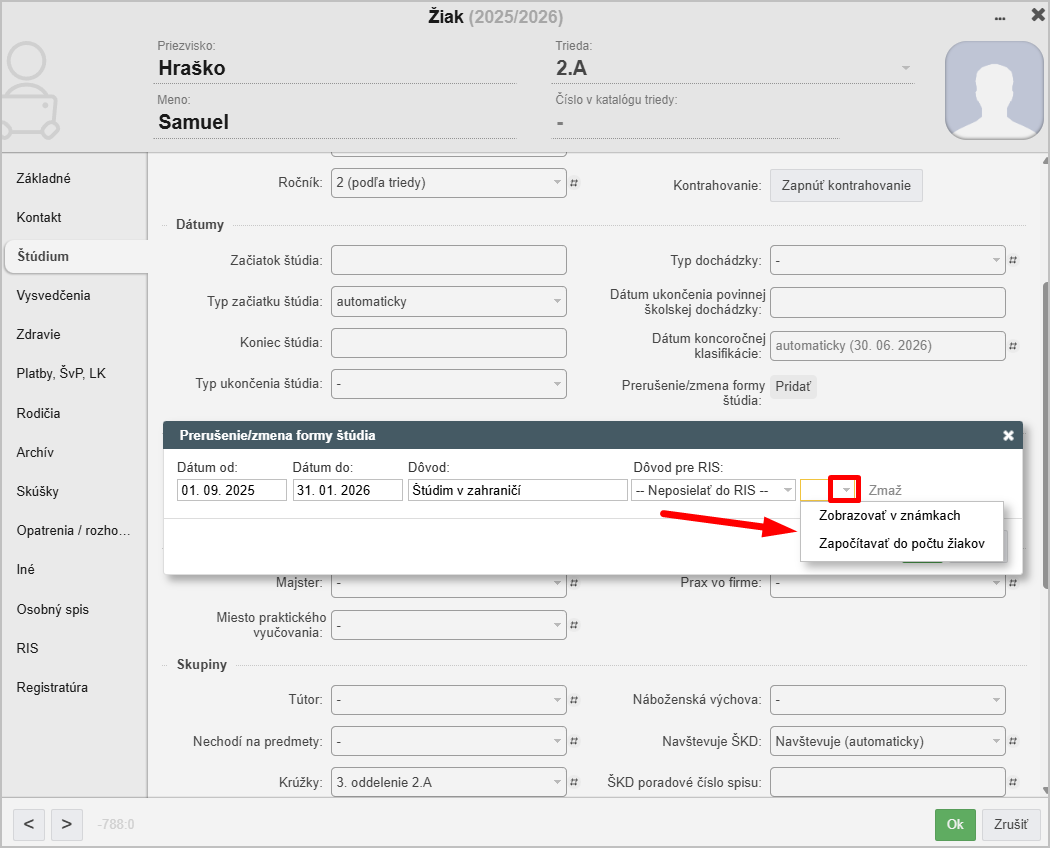Click the hash icon next to Krúžky
1050x848 pixels.
(x=574, y=783)
